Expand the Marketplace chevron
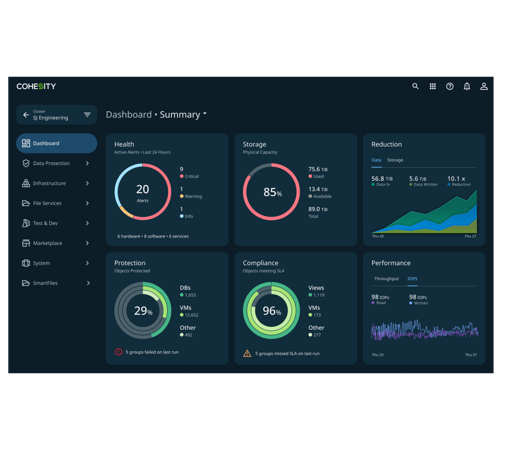Screen dimensions: 520x450 pos(87,243)
